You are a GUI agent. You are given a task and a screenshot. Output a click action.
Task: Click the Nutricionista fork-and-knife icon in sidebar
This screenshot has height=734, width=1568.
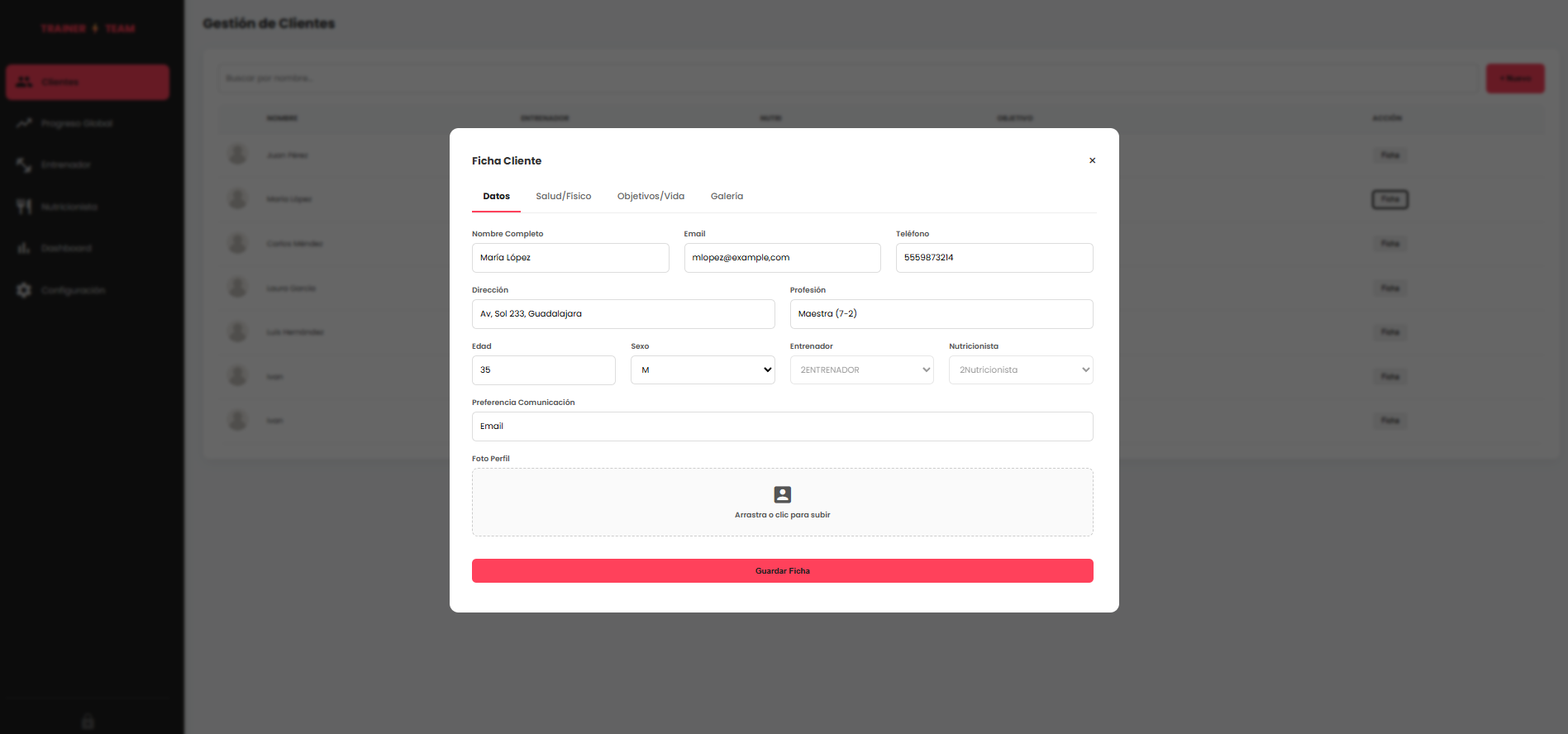pos(24,207)
